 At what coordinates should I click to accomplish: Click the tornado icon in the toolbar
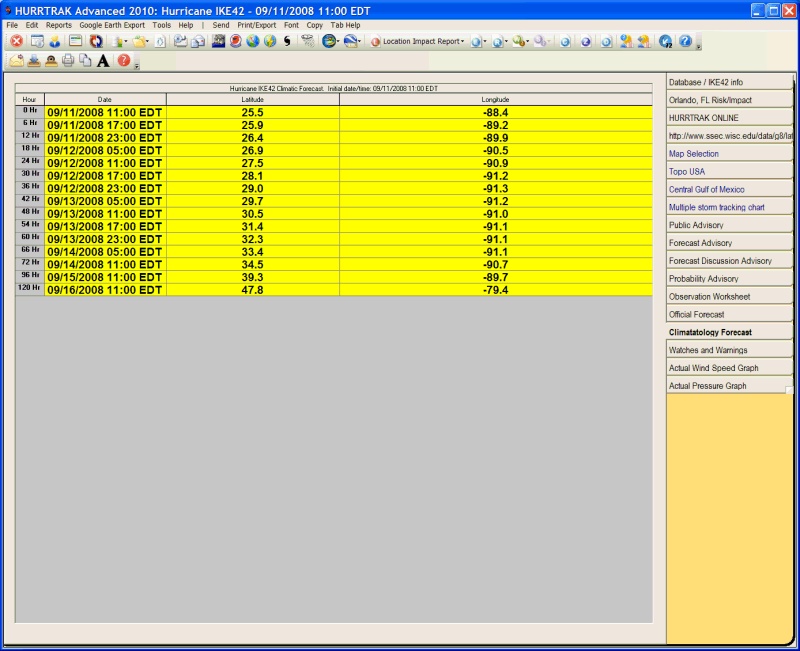pos(307,42)
